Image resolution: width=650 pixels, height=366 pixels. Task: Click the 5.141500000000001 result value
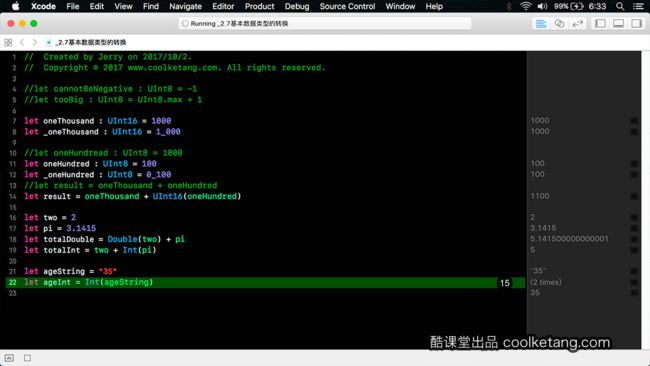(x=569, y=239)
